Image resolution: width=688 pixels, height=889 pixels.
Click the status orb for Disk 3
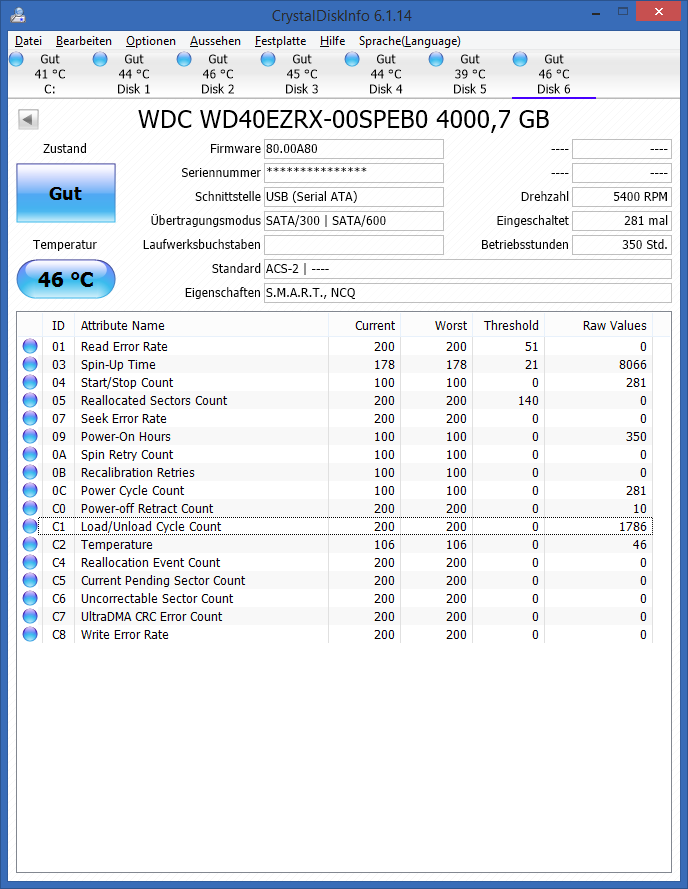pyautogui.click(x=268, y=59)
